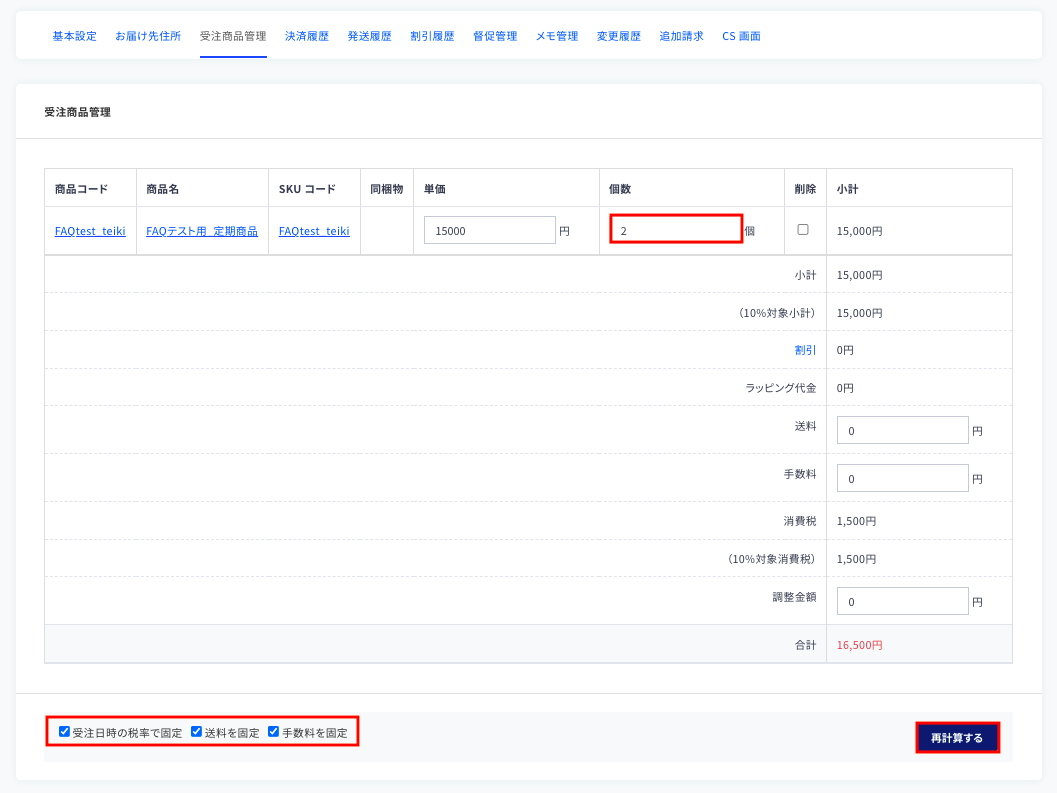Select the 受注商品管理 tab
The image size is (1057, 793).
[x=233, y=36]
